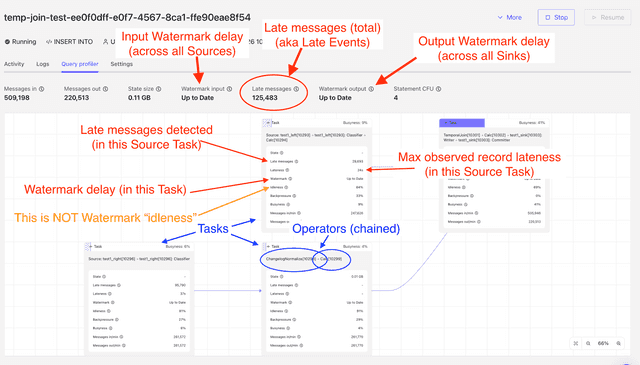Click the Running status label

pos(24,42)
